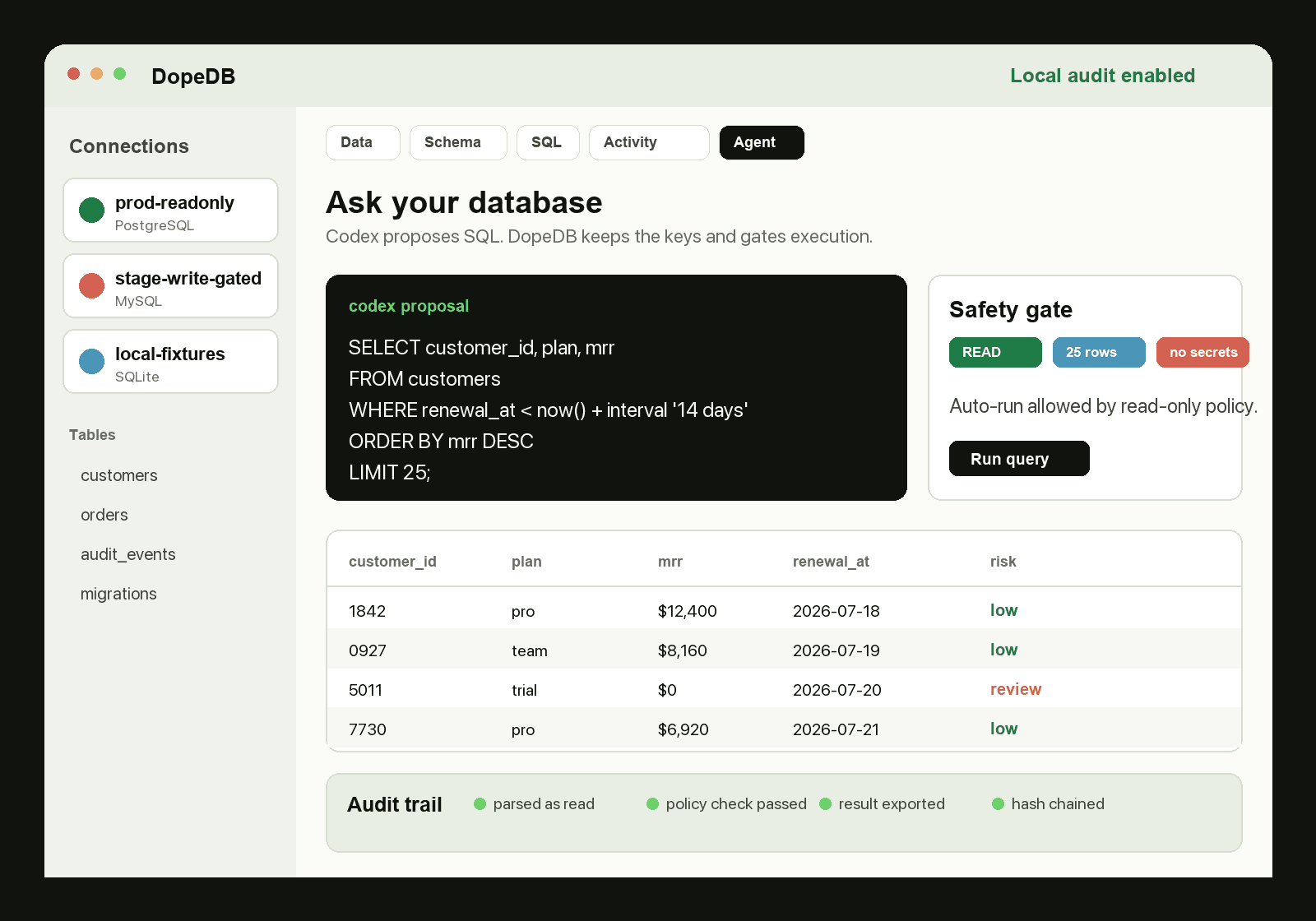This screenshot has width=1316, height=921.
Task: Click the READ safety badge
Action: tap(995, 352)
